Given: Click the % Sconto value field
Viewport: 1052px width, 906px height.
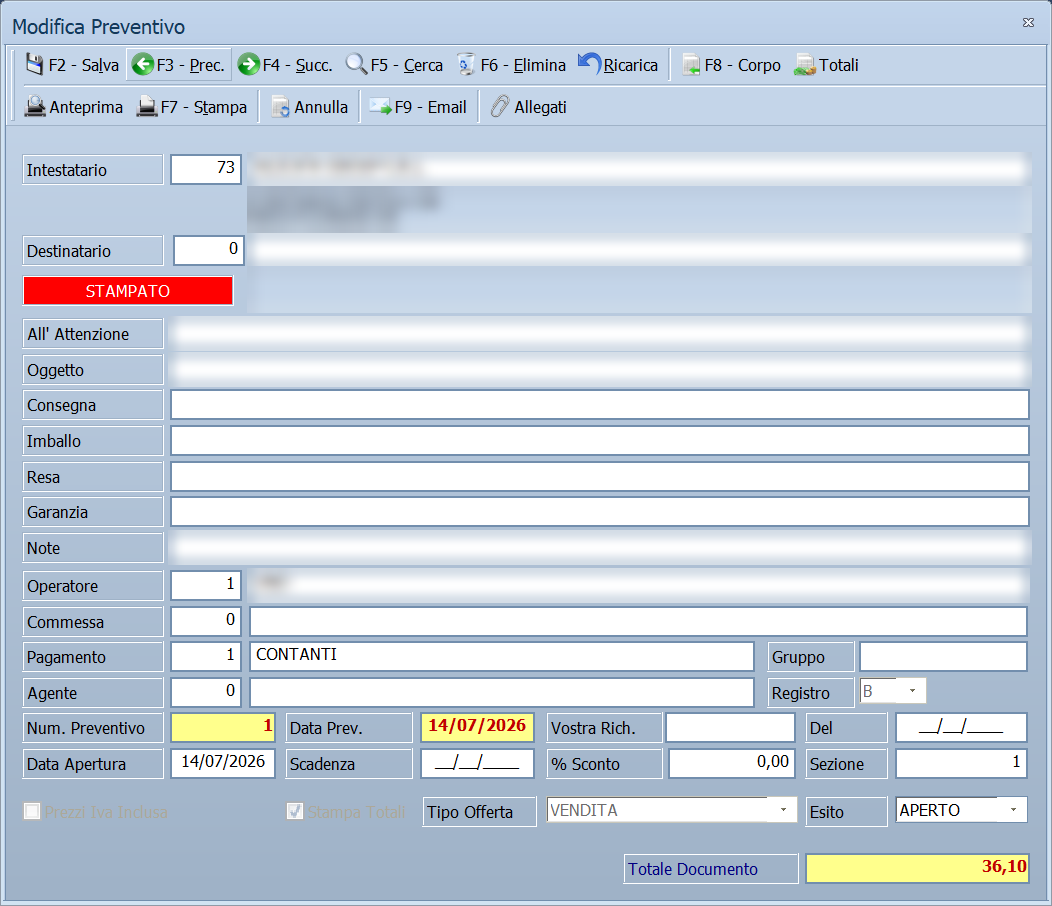Looking at the screenshot, I should tap(732, 764).
